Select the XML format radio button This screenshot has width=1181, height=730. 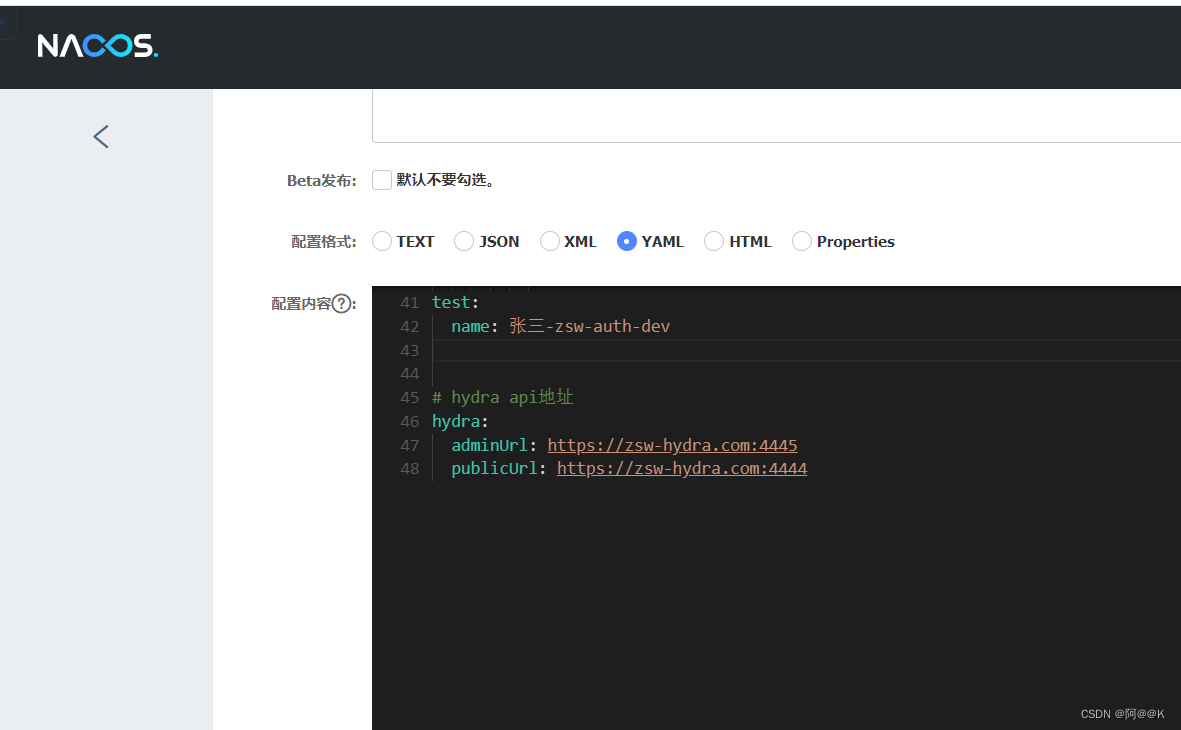550,241
